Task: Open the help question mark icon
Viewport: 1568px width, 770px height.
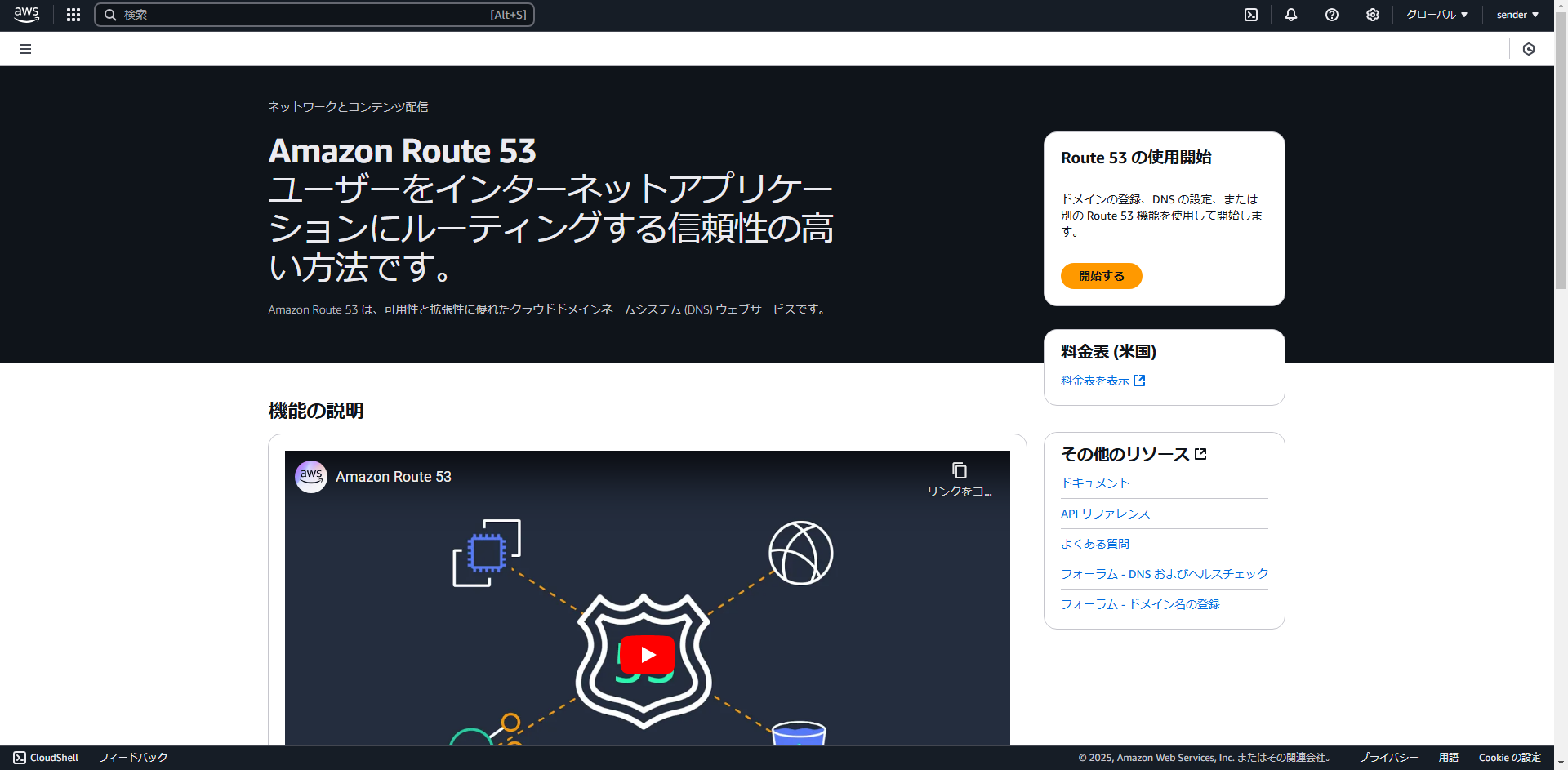Action: coord(1331,15)
